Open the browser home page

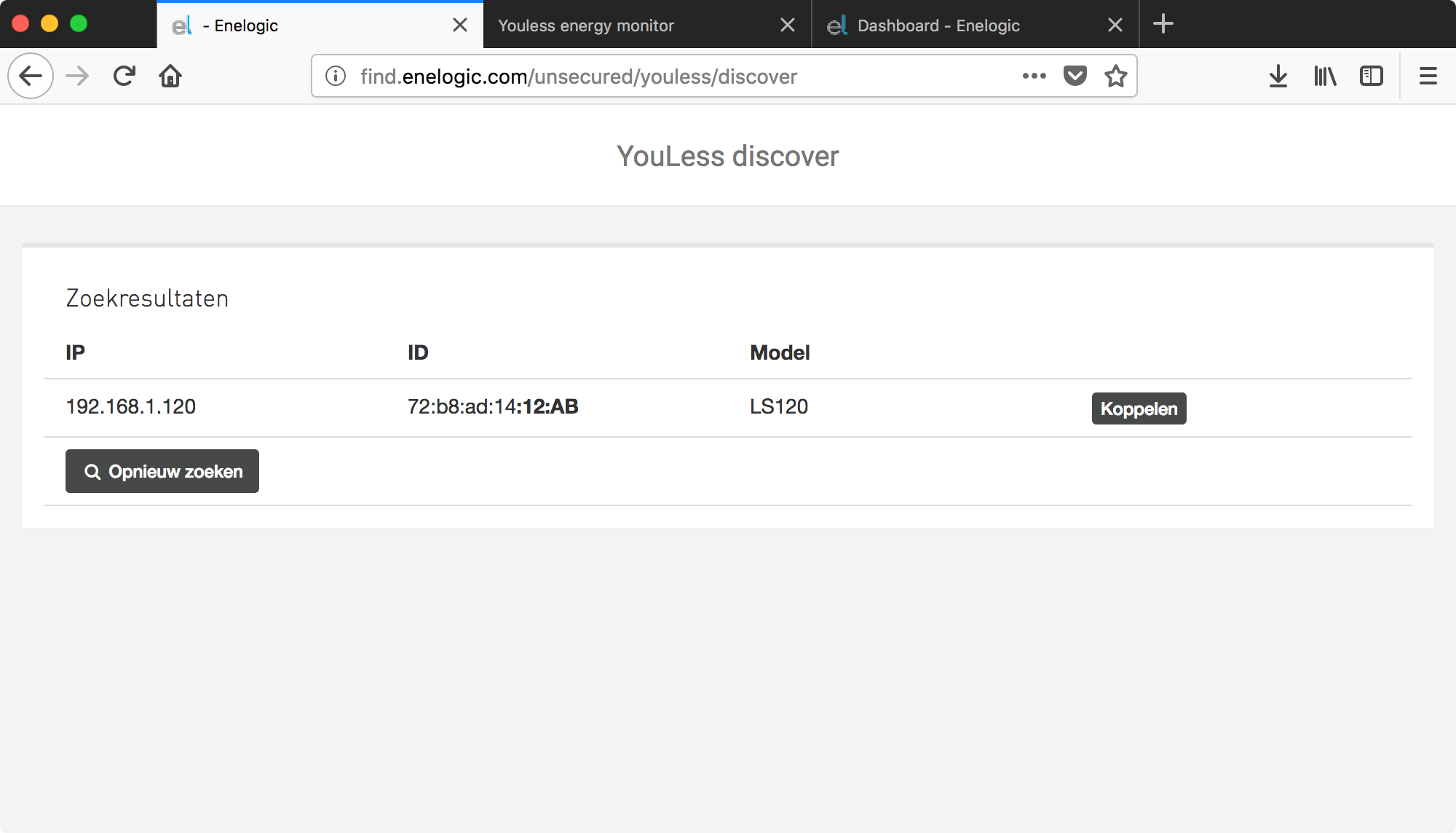pyautogui.click(x=170, y=76)
